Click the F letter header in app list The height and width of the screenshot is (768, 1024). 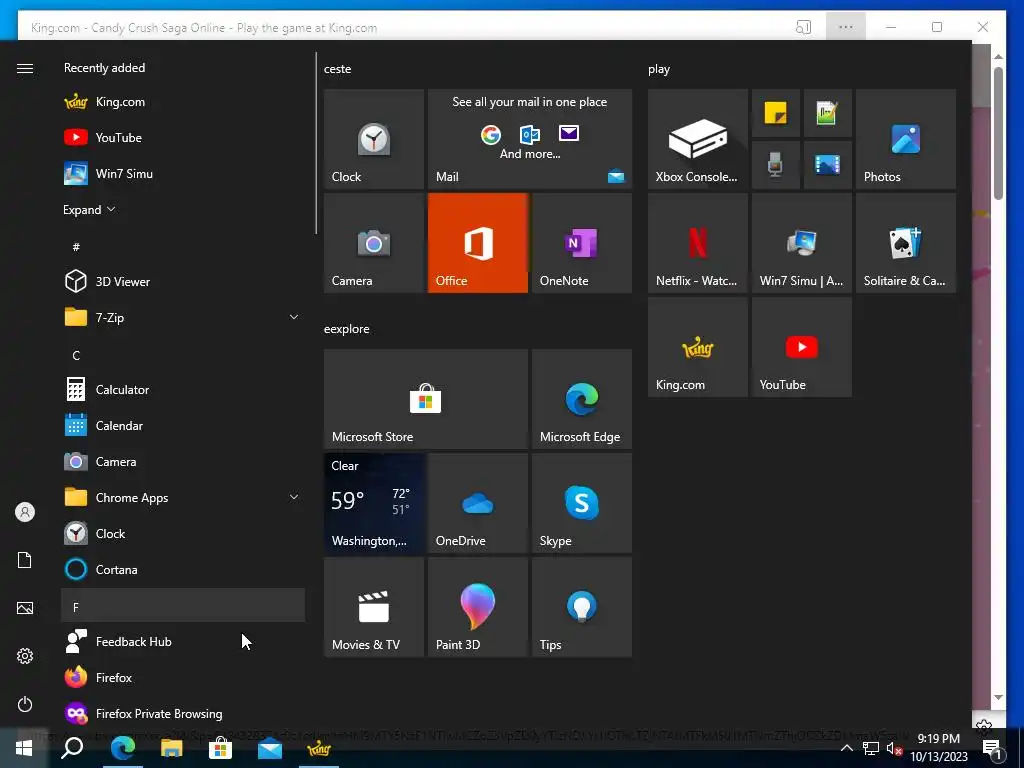click(x=183, y=605)
